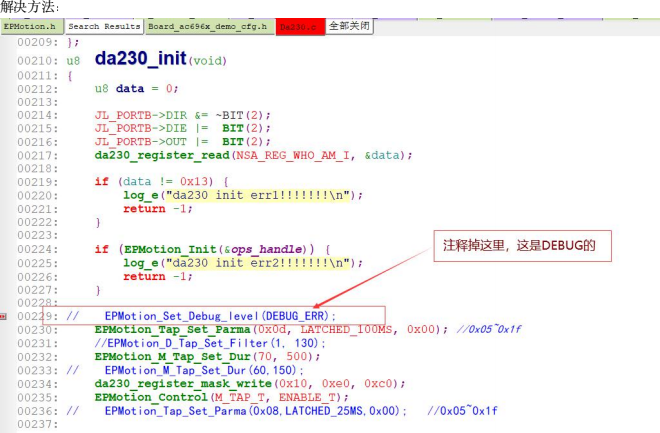Click 'return -1;' on line 00226
The height and width of the screenshot is (433, 660).
click(158, 276)
